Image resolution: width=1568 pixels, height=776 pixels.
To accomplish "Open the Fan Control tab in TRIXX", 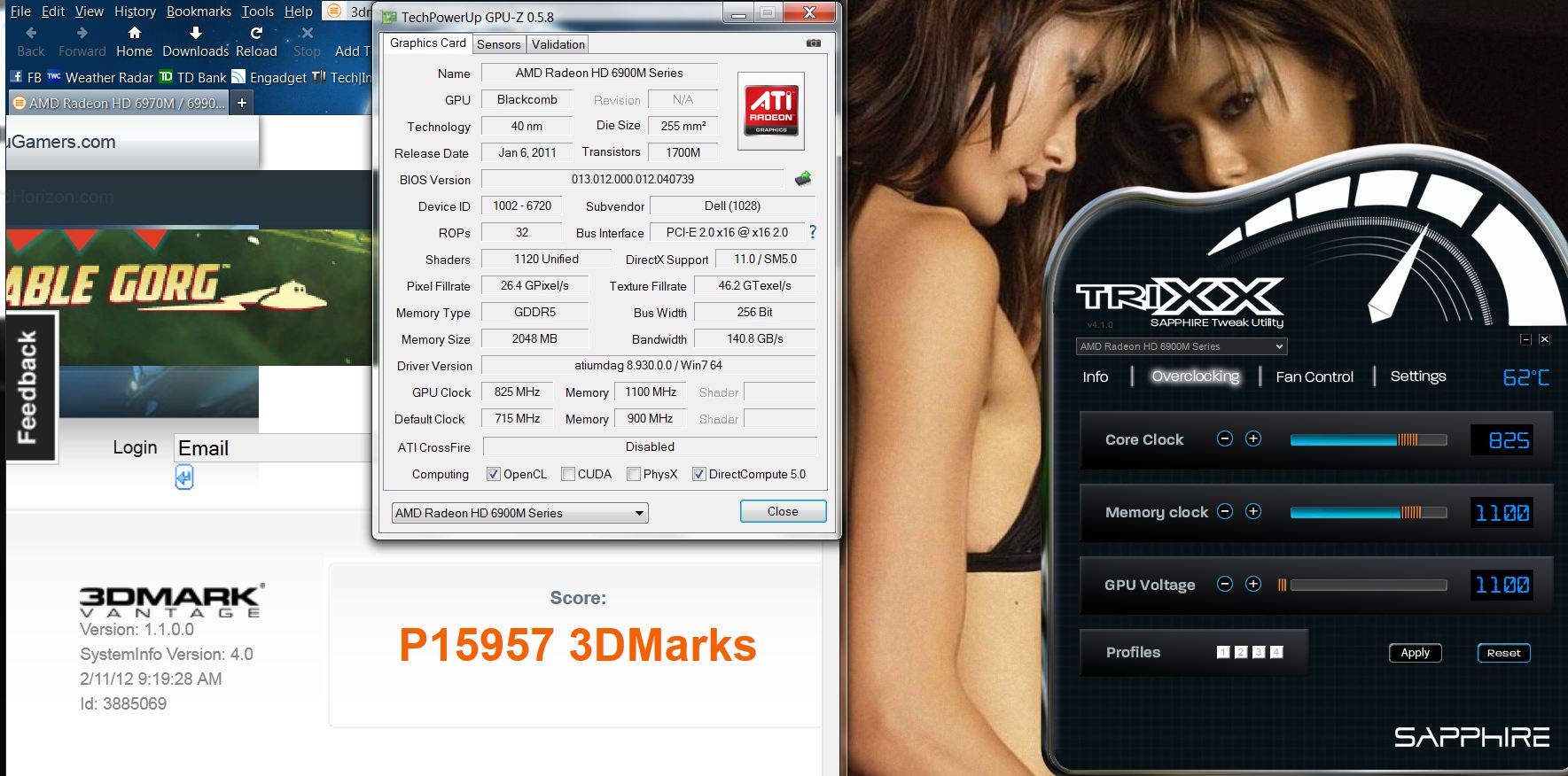I will [1314, 377].
